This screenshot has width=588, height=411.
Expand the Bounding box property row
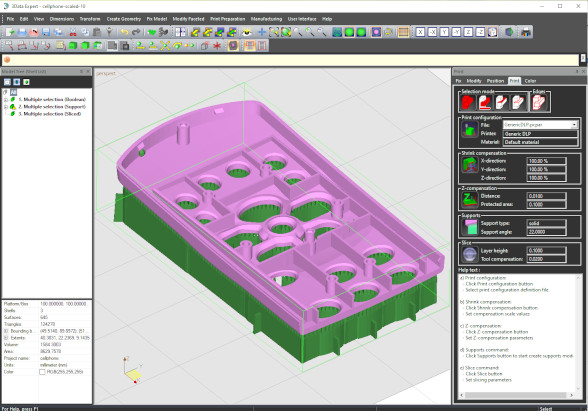click(6, 331)
